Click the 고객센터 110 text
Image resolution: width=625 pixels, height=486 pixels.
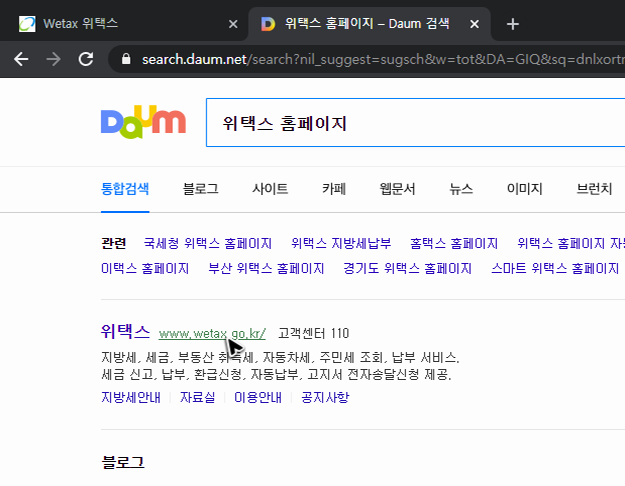tap(314, 333)
